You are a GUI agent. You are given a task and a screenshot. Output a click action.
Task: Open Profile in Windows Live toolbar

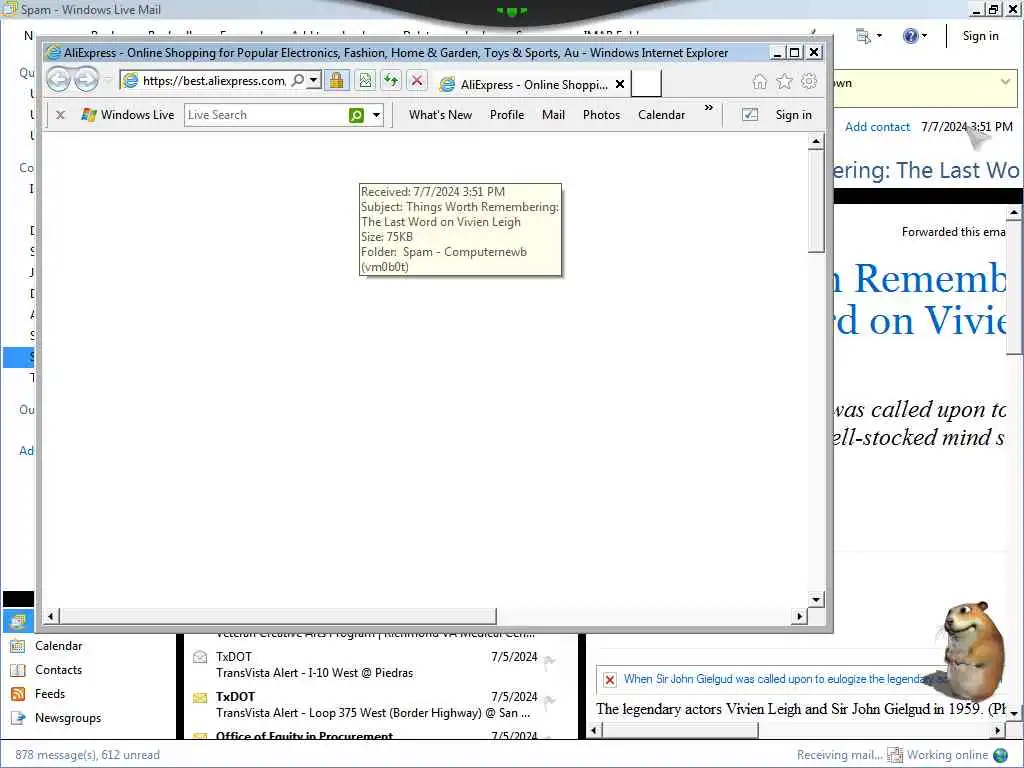tap(507, 115)
